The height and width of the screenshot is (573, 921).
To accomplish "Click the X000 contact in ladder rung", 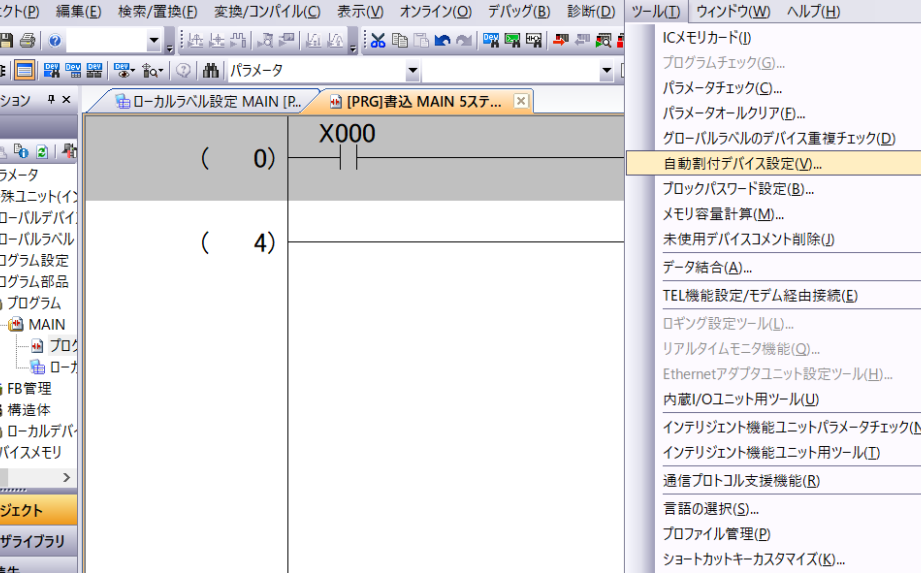I will pos(348,158).
